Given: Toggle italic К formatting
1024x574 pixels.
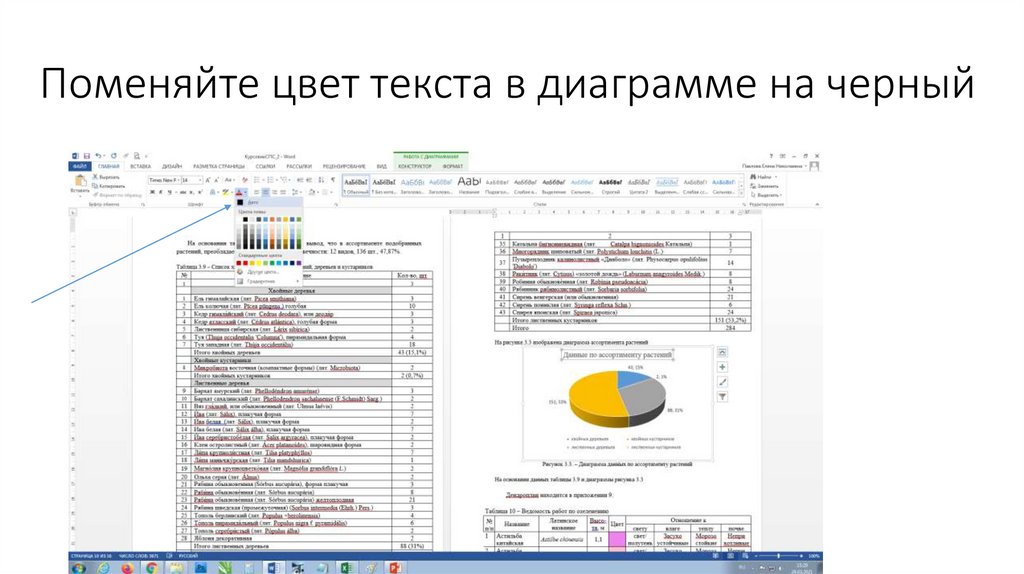Looking at the screenshot, I should (161, 192).
